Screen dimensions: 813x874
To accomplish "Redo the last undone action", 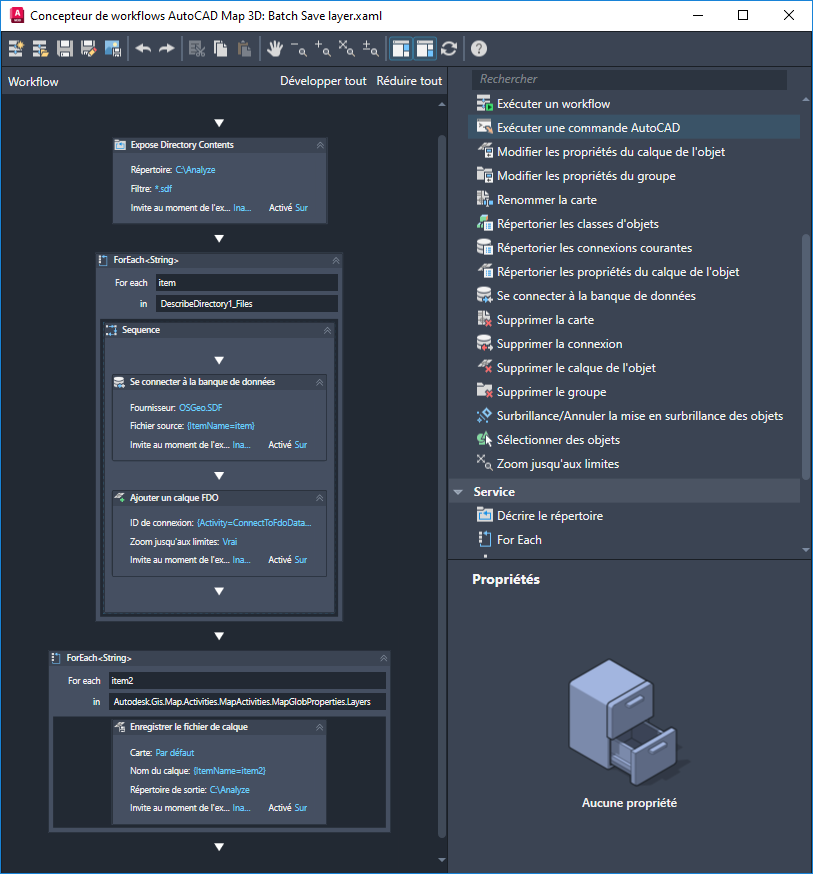I will [167, 49].
